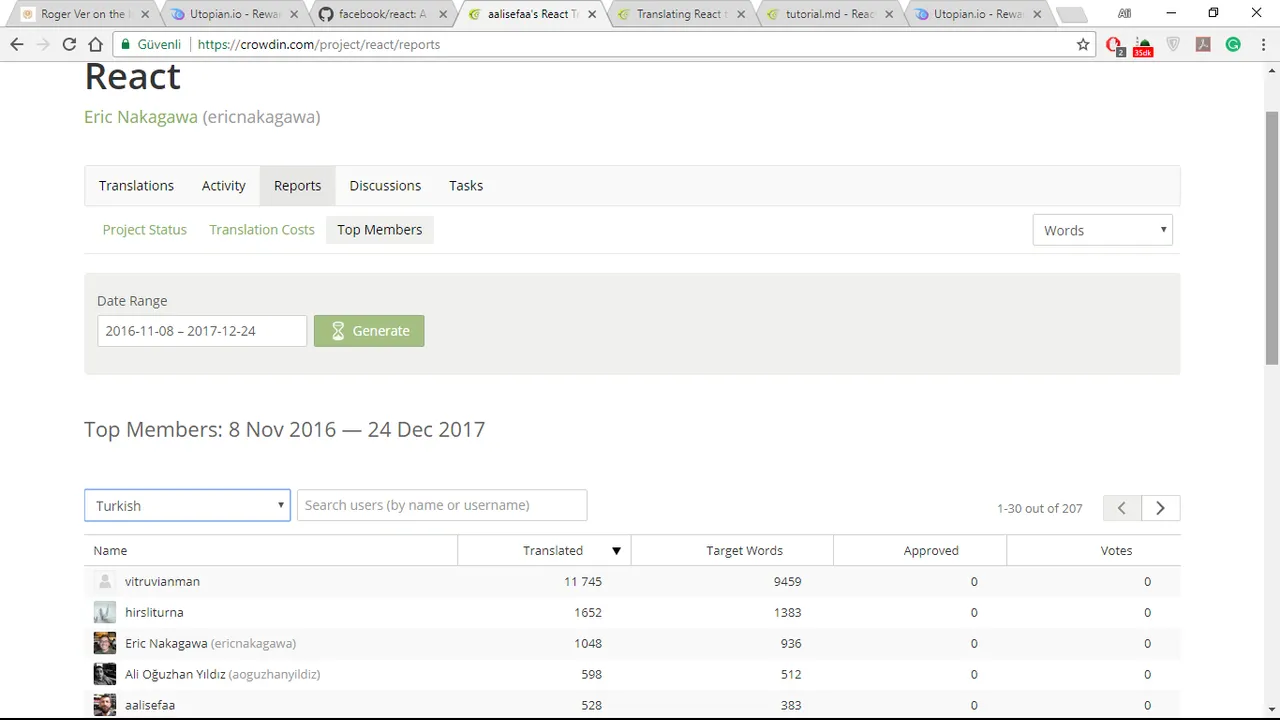Sort by Translated column arrow

616,551
